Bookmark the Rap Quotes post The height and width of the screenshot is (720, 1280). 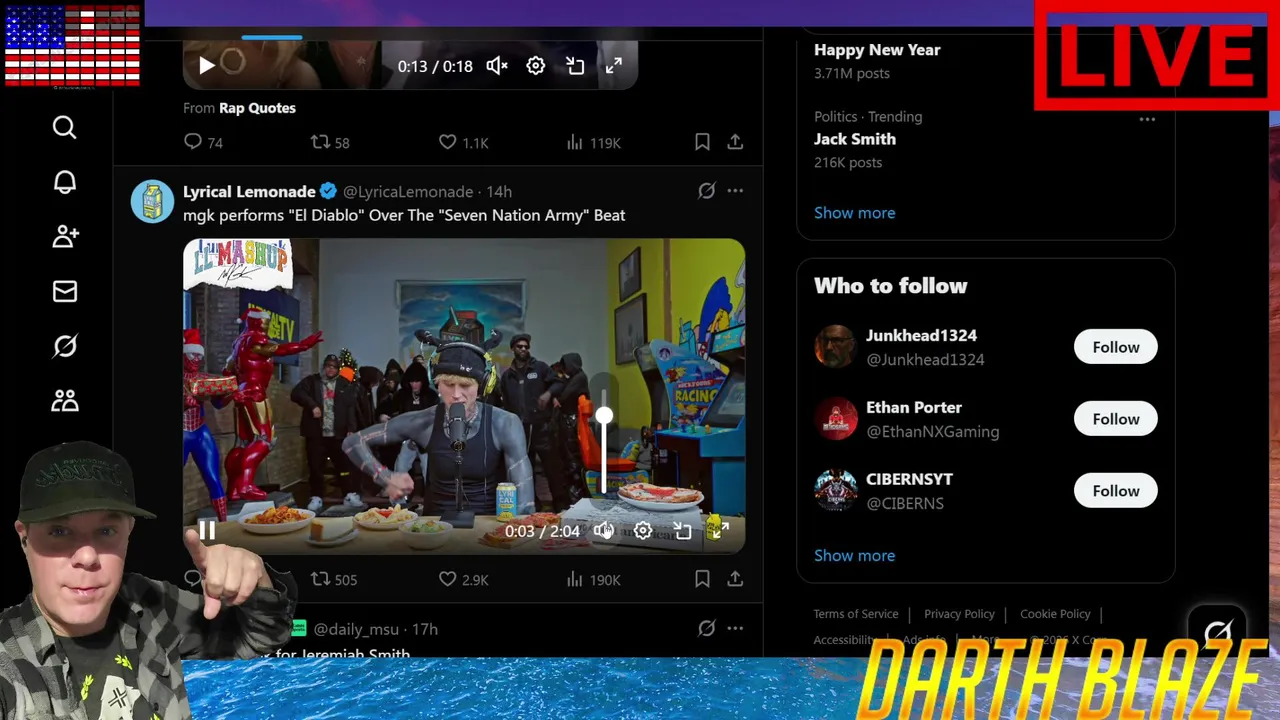(x=702, y=143)
